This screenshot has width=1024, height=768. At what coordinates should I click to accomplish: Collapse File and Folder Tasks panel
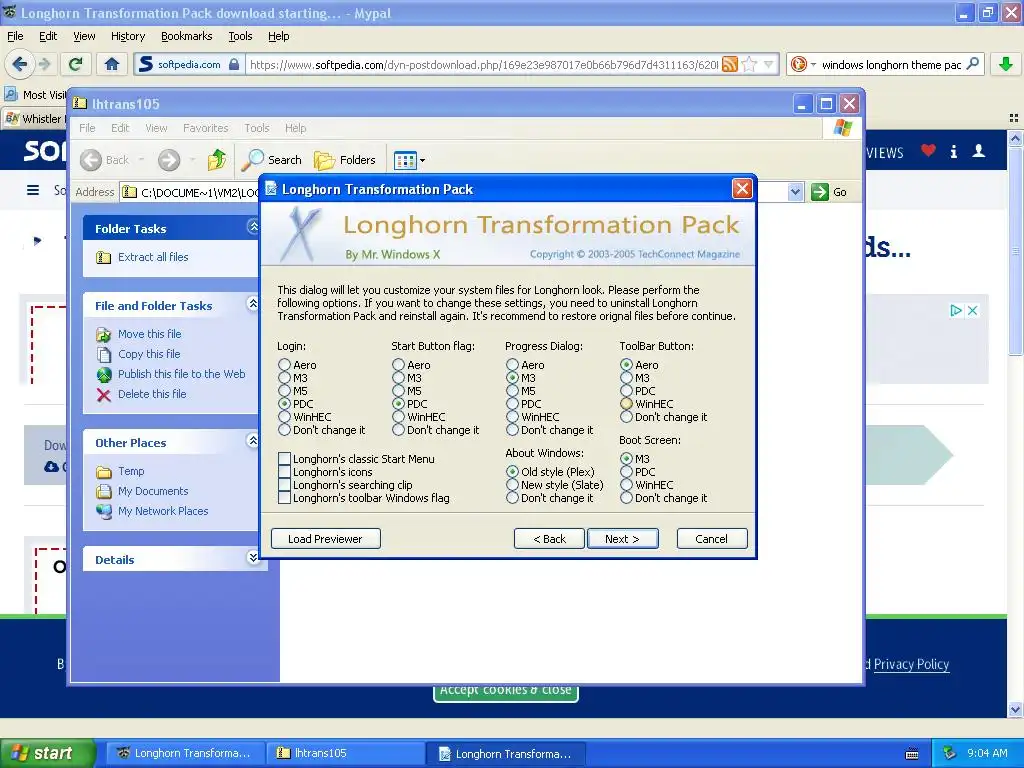point(253,304)
